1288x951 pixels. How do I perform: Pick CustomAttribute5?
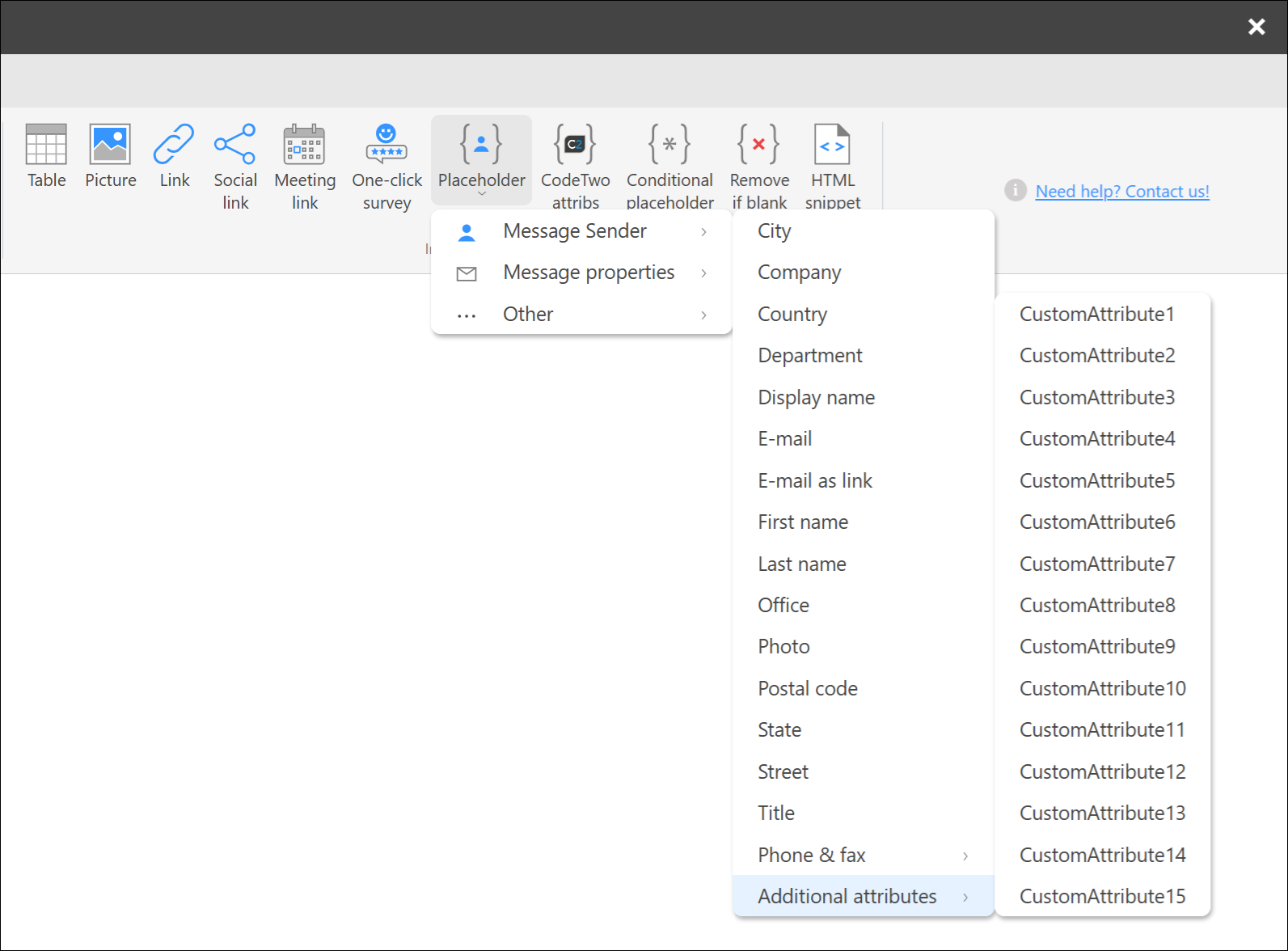pyautogui.click(x=1102, y=481)
